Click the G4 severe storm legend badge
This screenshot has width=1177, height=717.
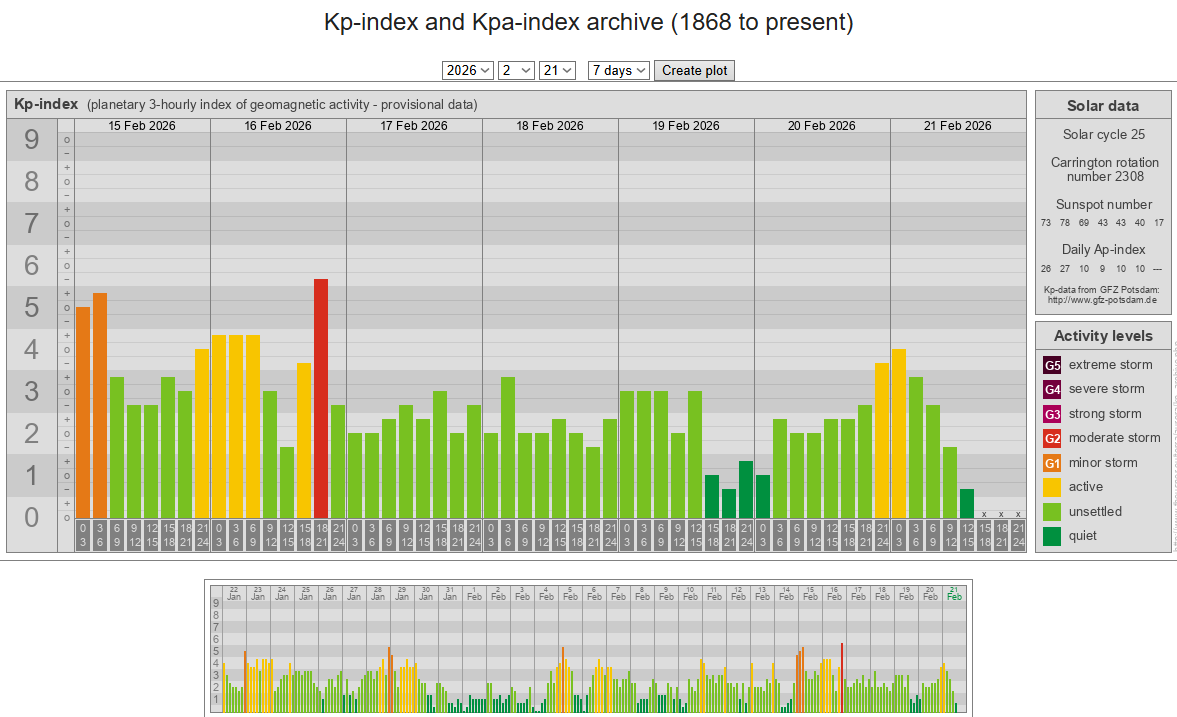1052,389
